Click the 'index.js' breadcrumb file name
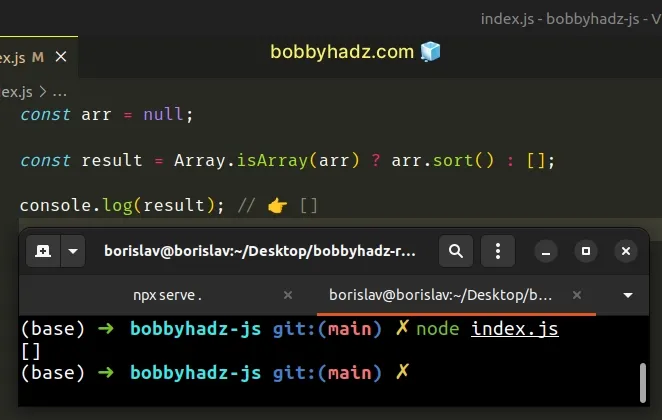This screenshot has height=420, width=662. pyautogui.click(x=16, y=92)
